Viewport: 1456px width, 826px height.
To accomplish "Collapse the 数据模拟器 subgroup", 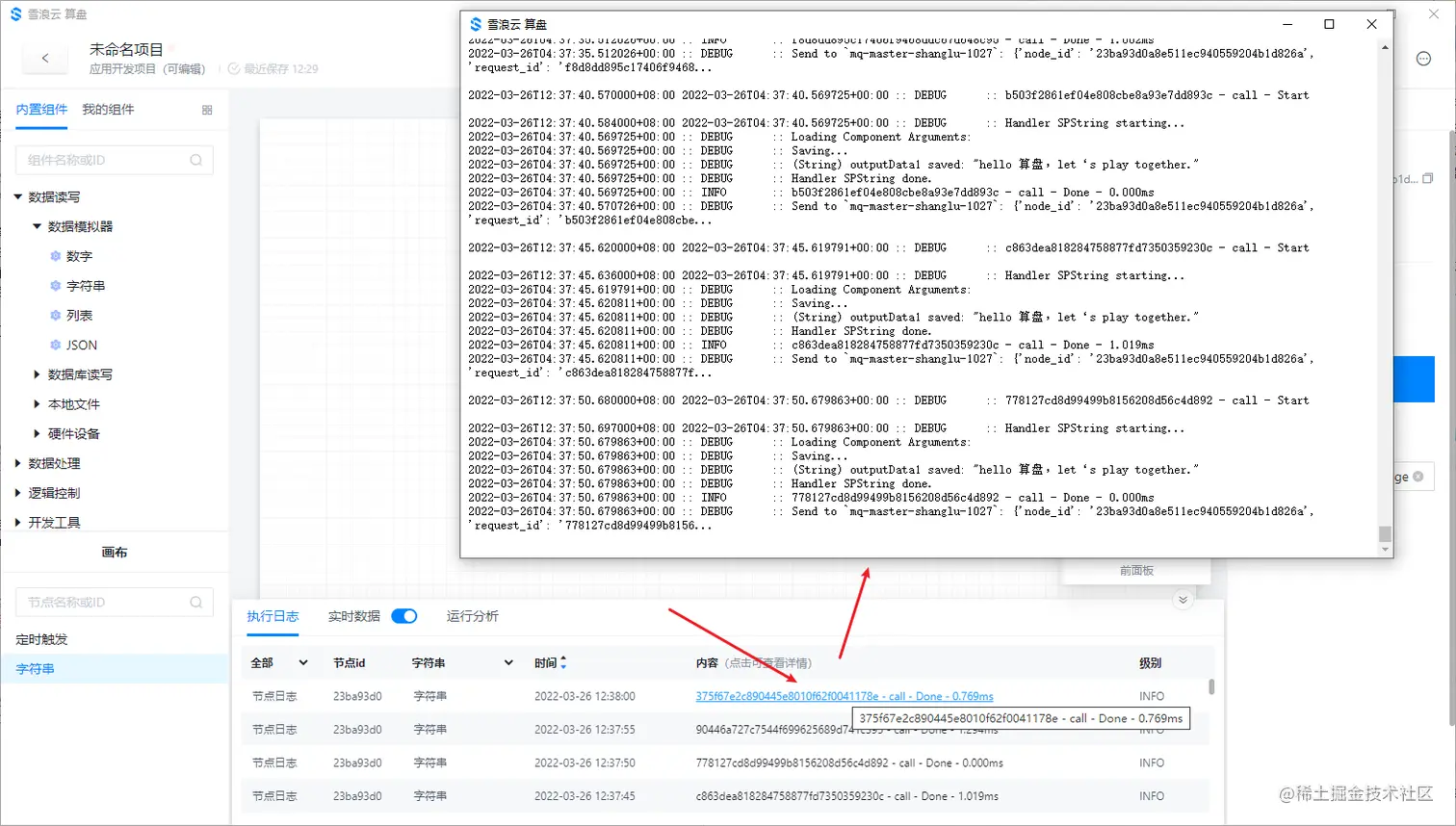I will (37, 226).
